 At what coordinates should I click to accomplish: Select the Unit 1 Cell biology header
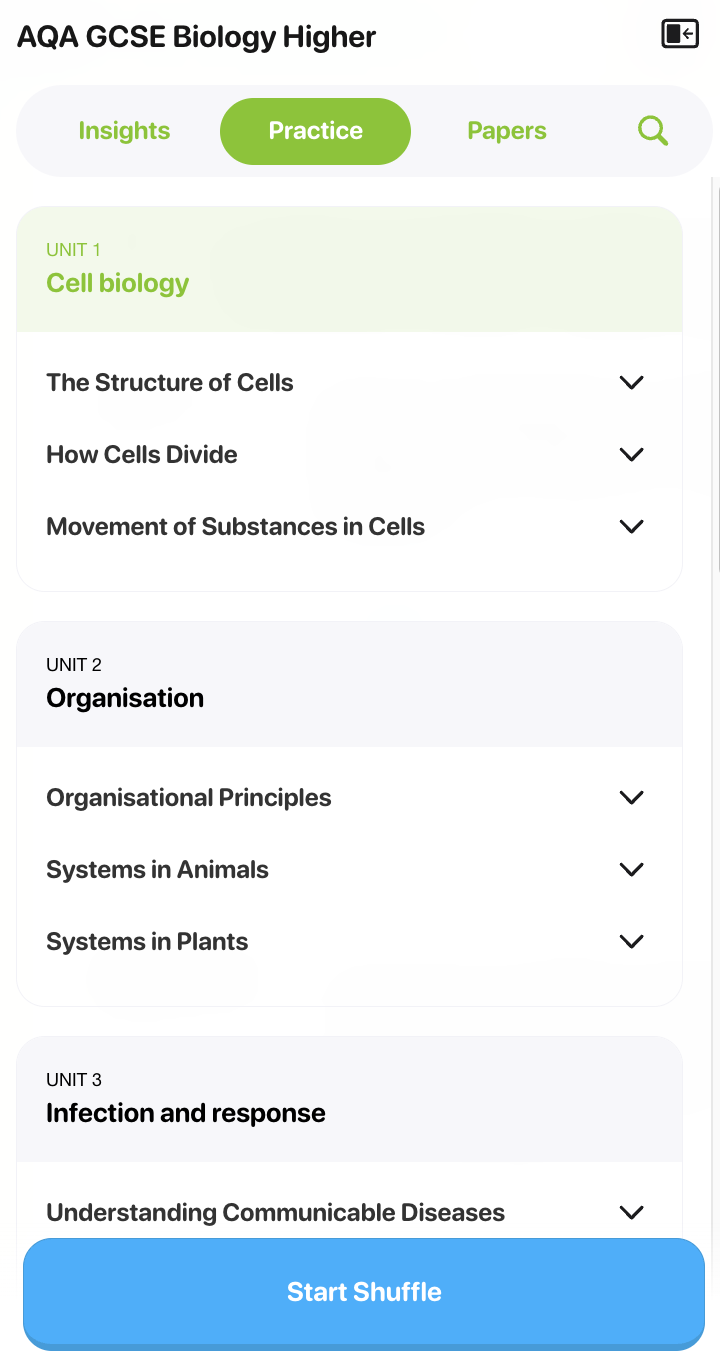349,269
